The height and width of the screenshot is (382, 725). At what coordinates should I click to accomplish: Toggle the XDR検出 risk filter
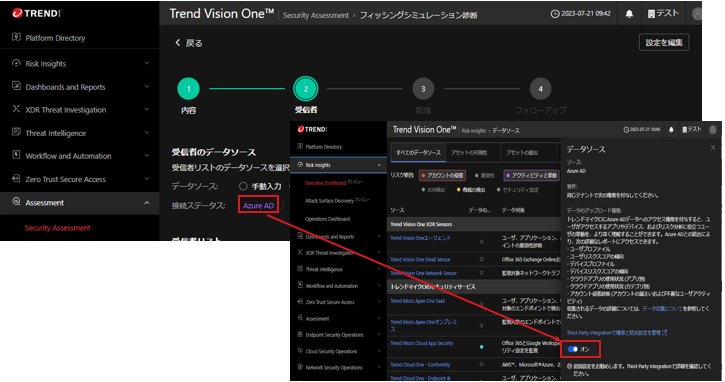click(x=433, y=190)
